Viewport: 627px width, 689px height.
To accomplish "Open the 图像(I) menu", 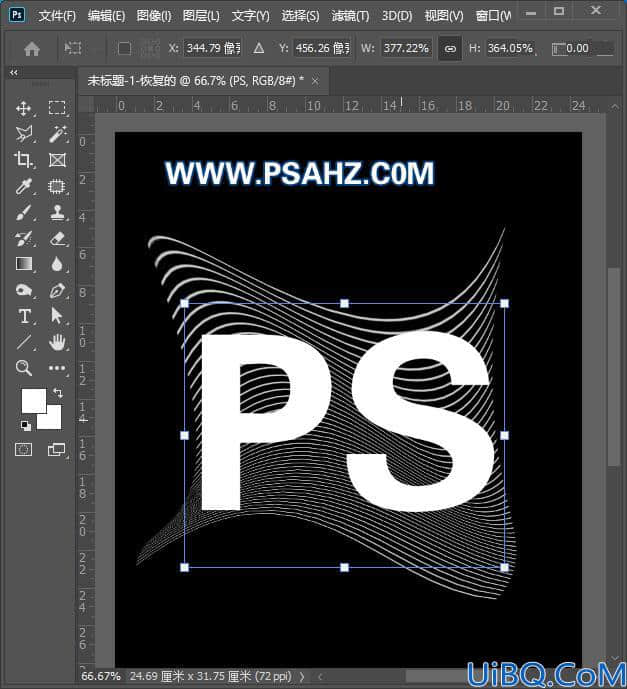I will tap(154, 16).
